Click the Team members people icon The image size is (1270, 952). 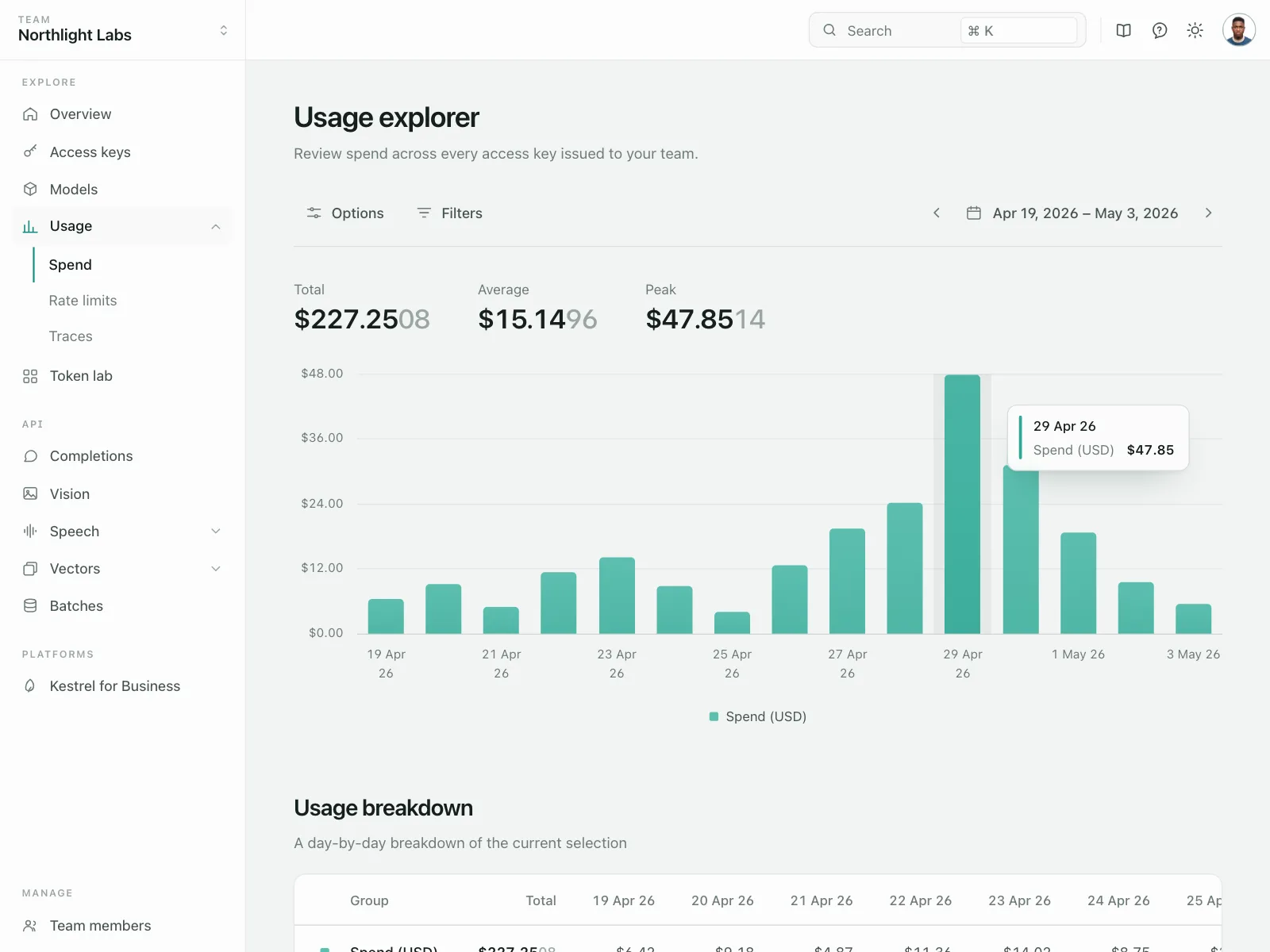(x=30, y=925)
